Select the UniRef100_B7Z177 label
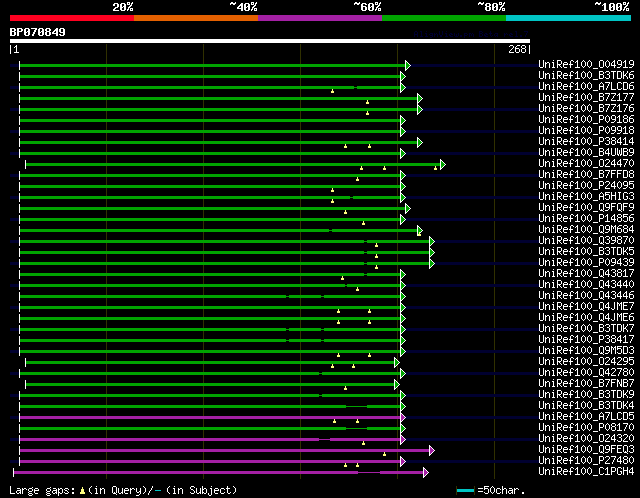Screen dimensions: 640x498 (x=586, y=98)
